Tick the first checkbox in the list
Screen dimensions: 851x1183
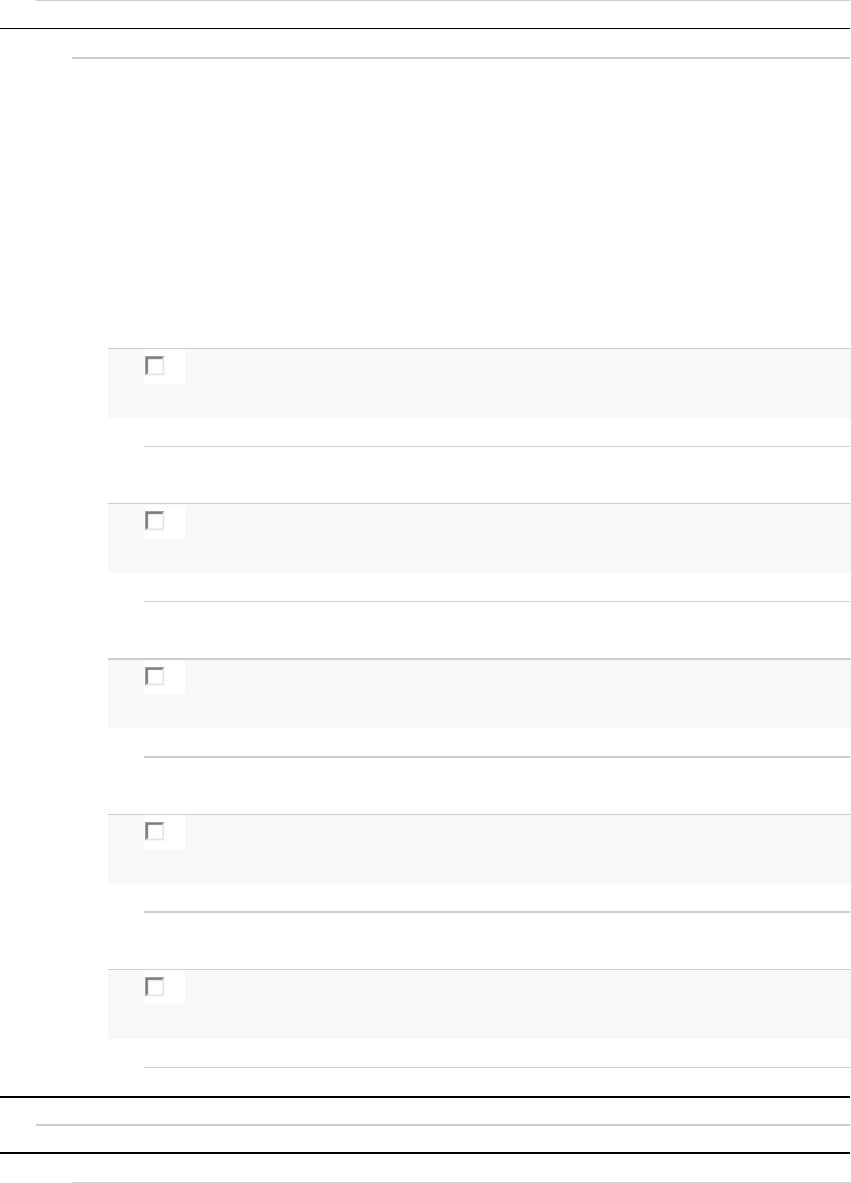point(155,366)
